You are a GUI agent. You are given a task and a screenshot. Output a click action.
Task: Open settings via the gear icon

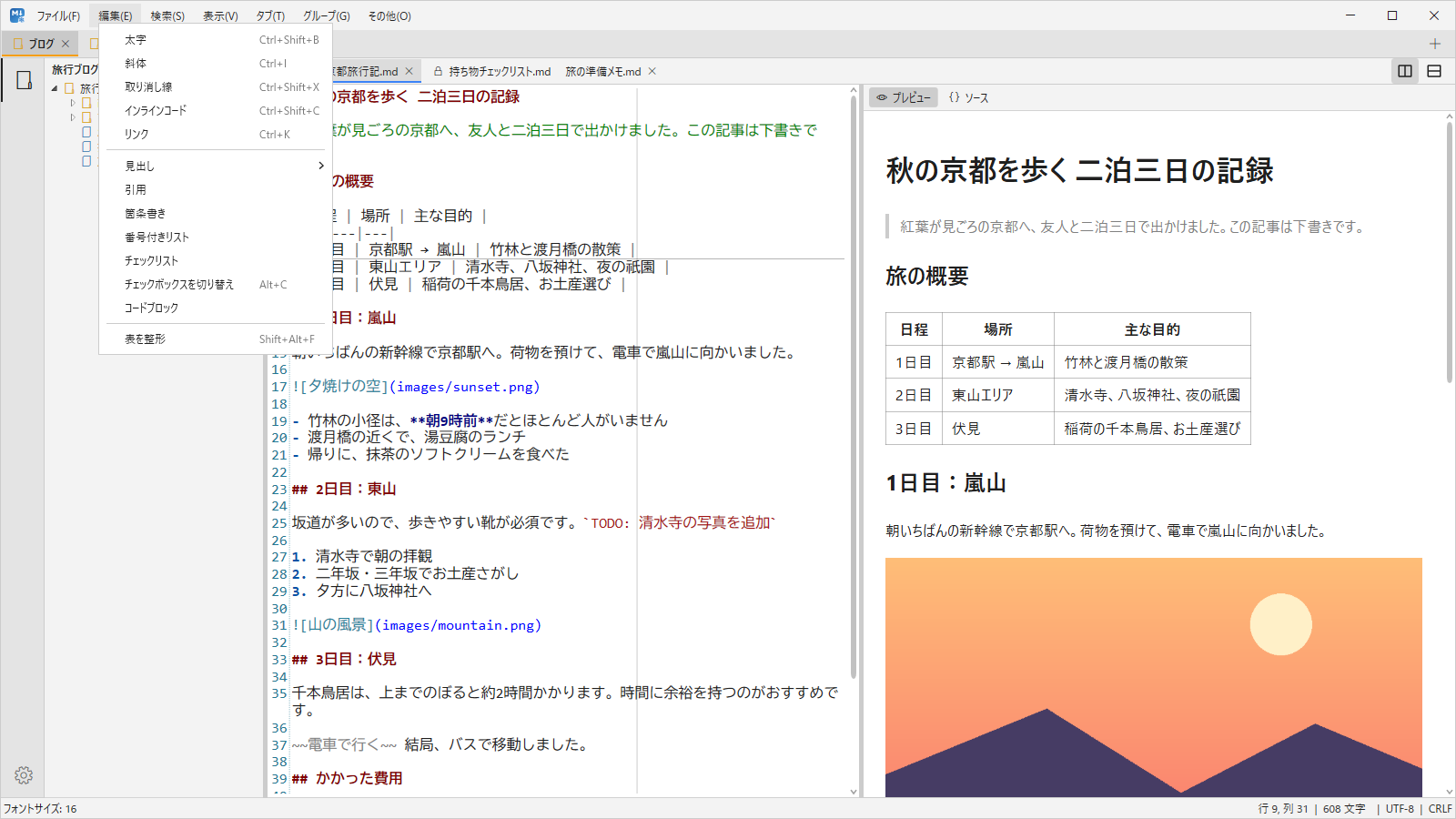[x=24, y=775]
